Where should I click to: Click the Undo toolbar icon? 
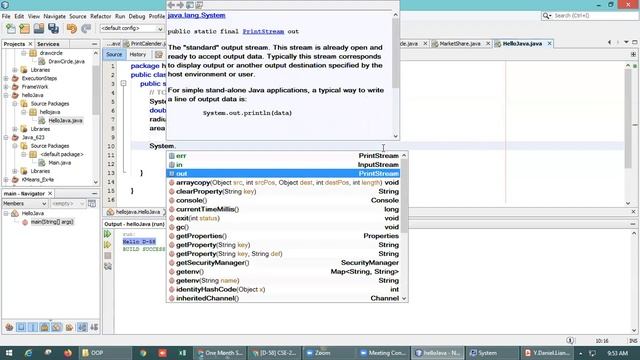tap(72, 29)
